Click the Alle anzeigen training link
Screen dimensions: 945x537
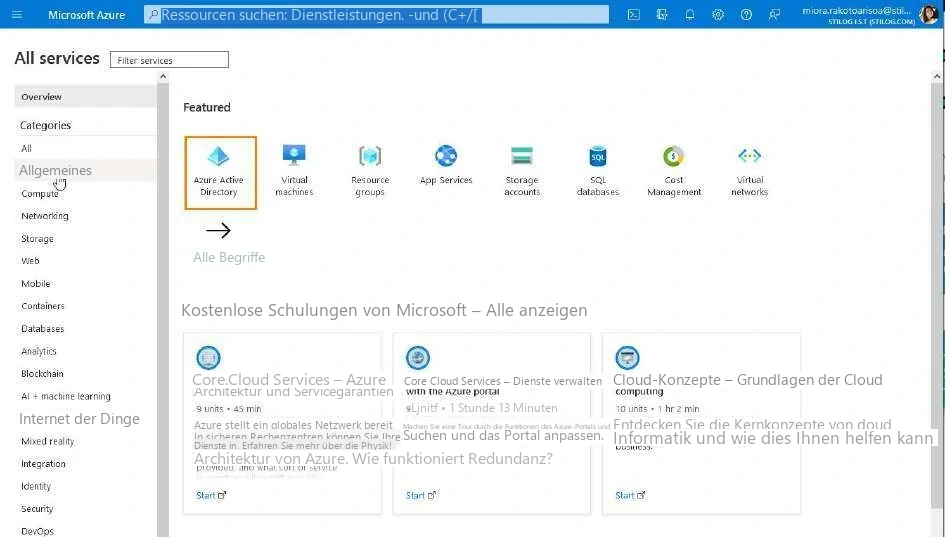click(536, 310)
